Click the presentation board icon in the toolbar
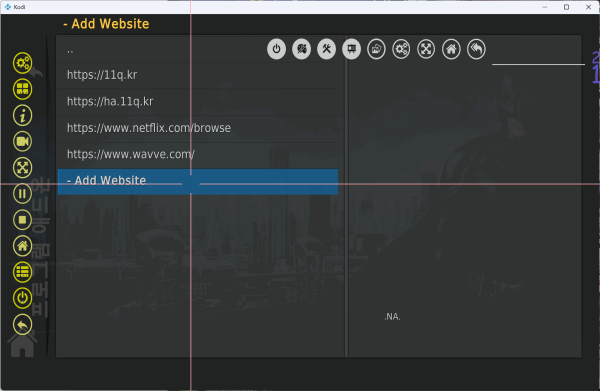600x391 pixels. [351, 49]
